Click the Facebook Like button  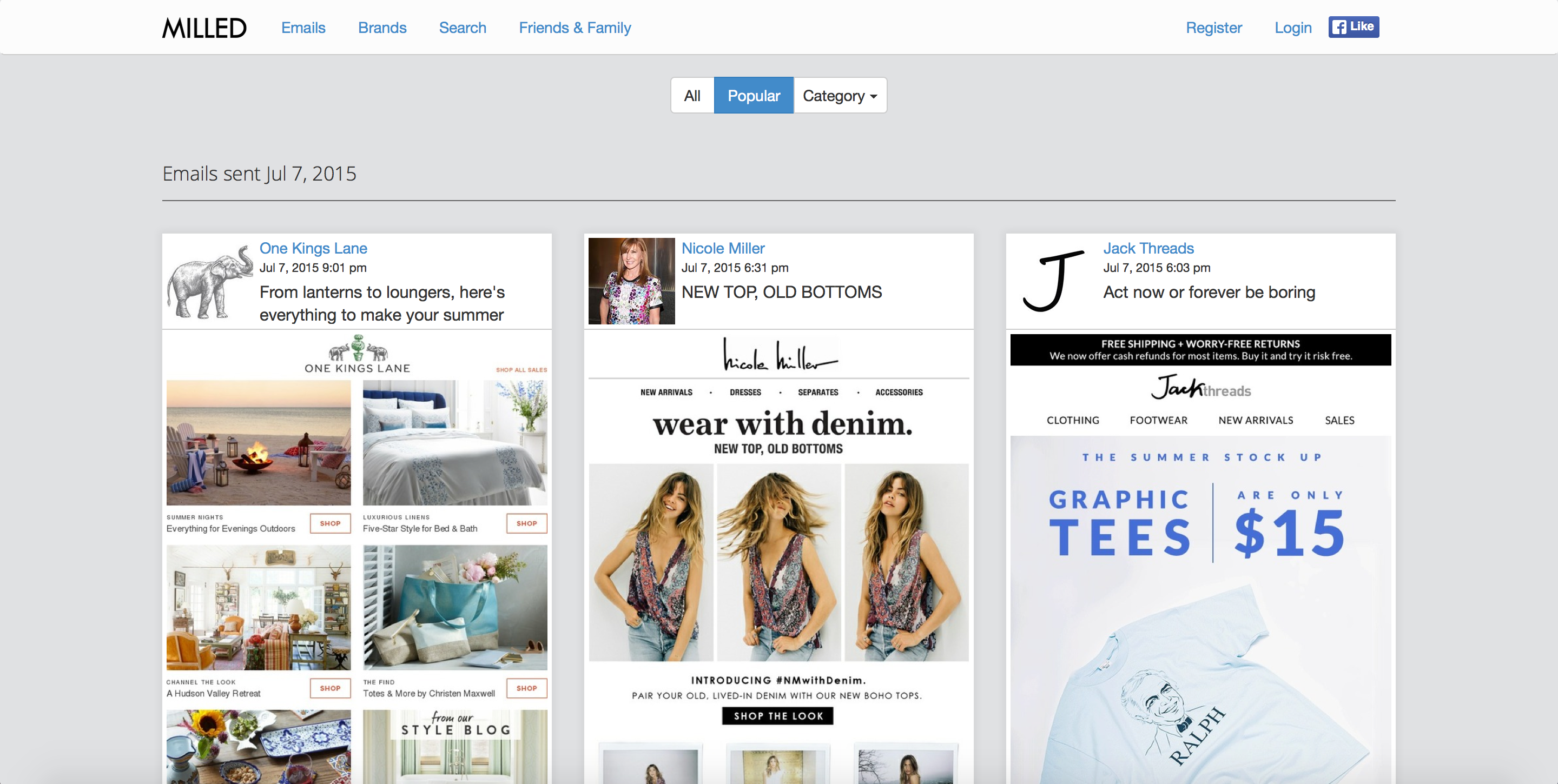(1353, 26)
